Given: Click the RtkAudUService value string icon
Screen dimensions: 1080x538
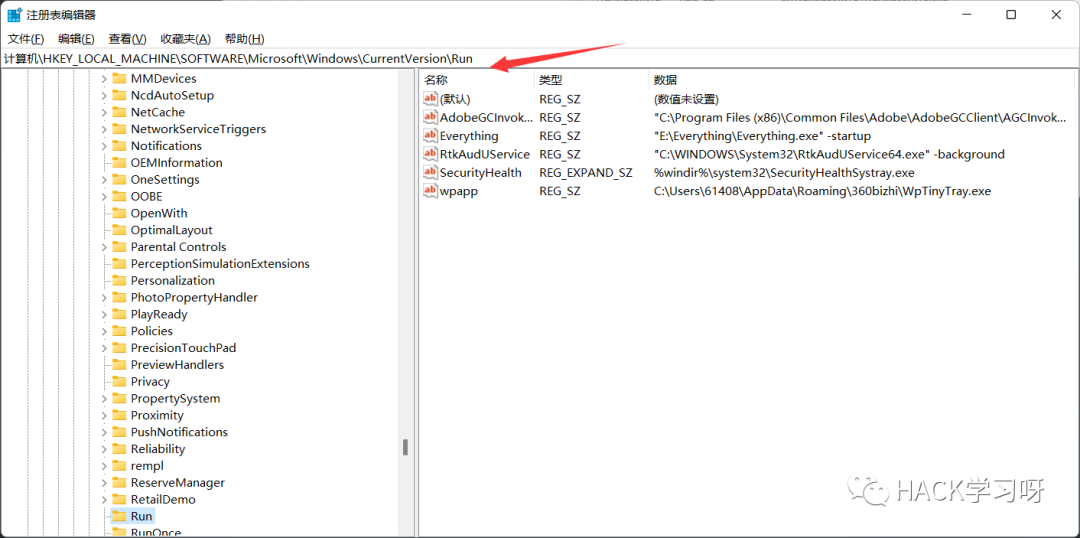Looking at the screenshot, I should 430,154.
